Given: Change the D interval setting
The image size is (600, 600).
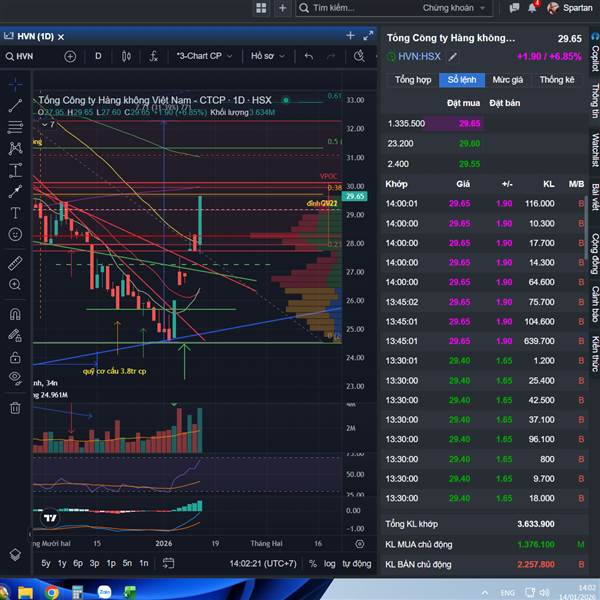Looking at the screenshot, I should click(98, 56).
